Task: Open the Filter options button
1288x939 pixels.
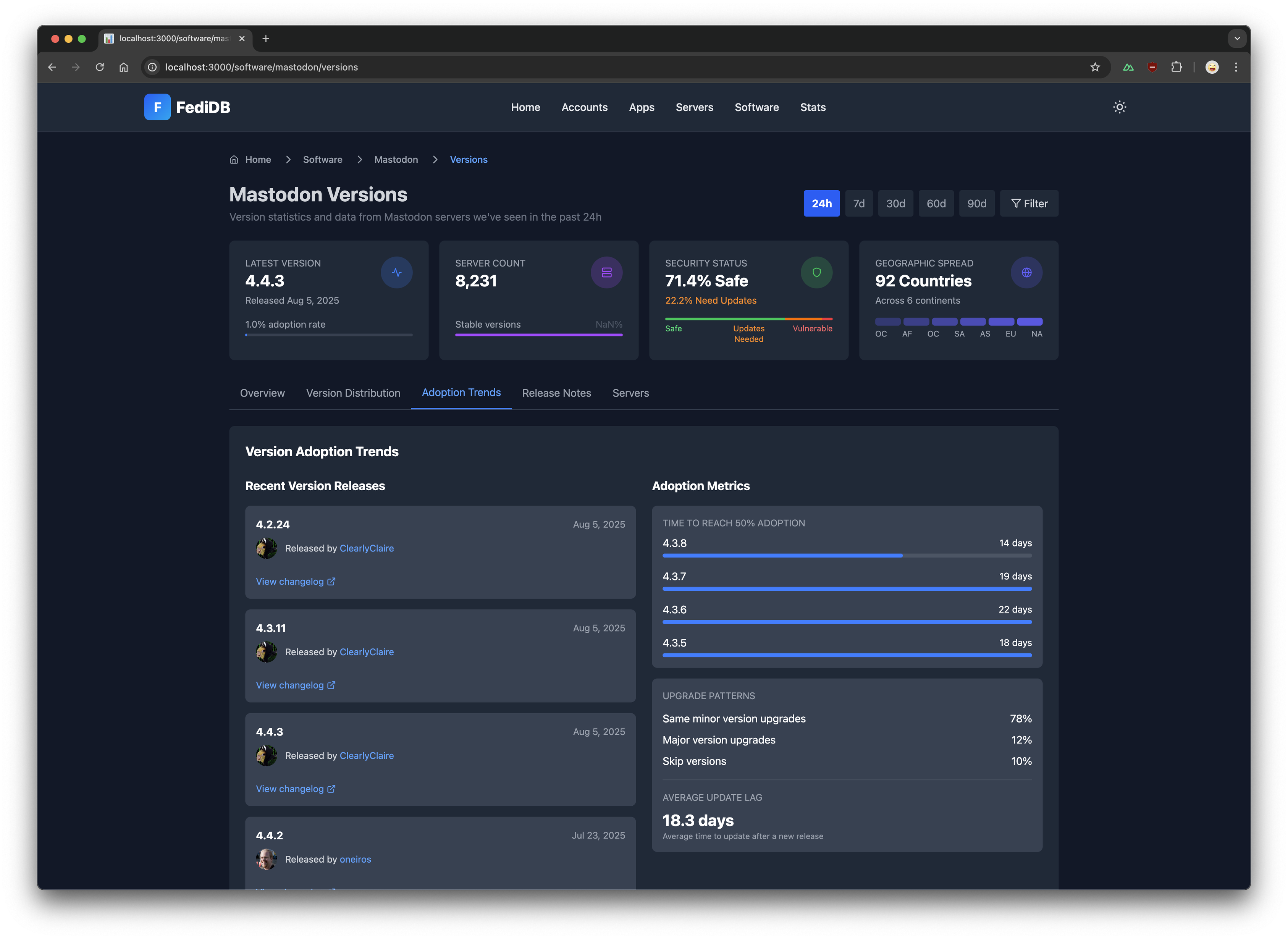Action: (1029, 204)
